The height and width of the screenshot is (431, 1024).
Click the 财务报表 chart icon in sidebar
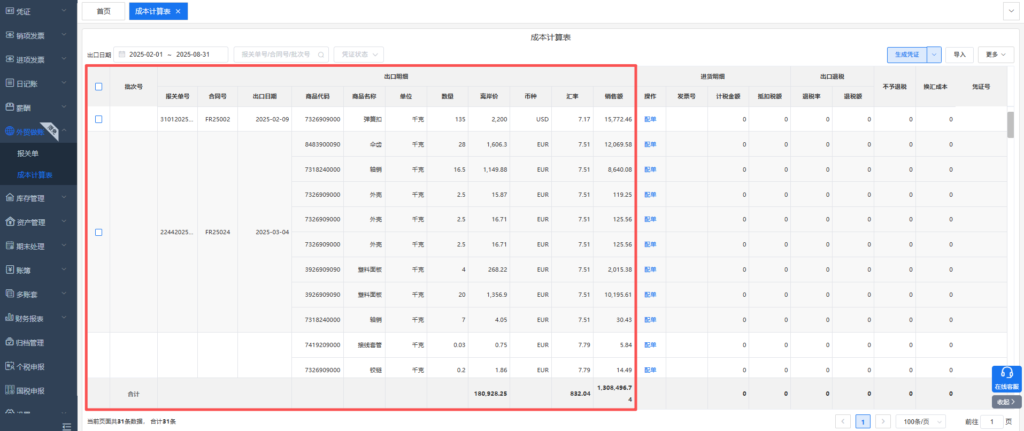pyautogui.click(x=9, y=318)
